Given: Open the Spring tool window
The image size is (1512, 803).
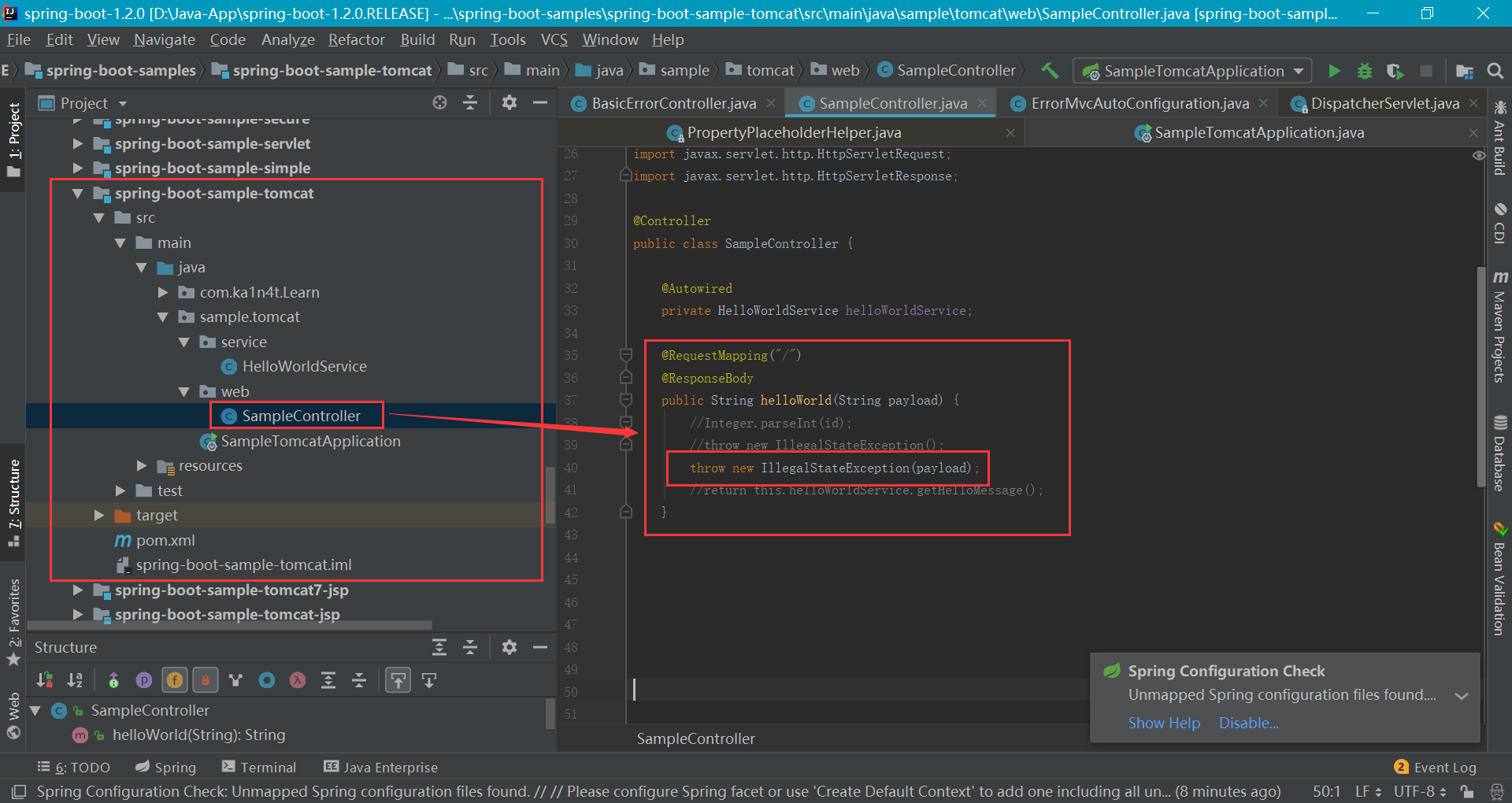Looking at the screenshot, I should [x=165, y=768].
